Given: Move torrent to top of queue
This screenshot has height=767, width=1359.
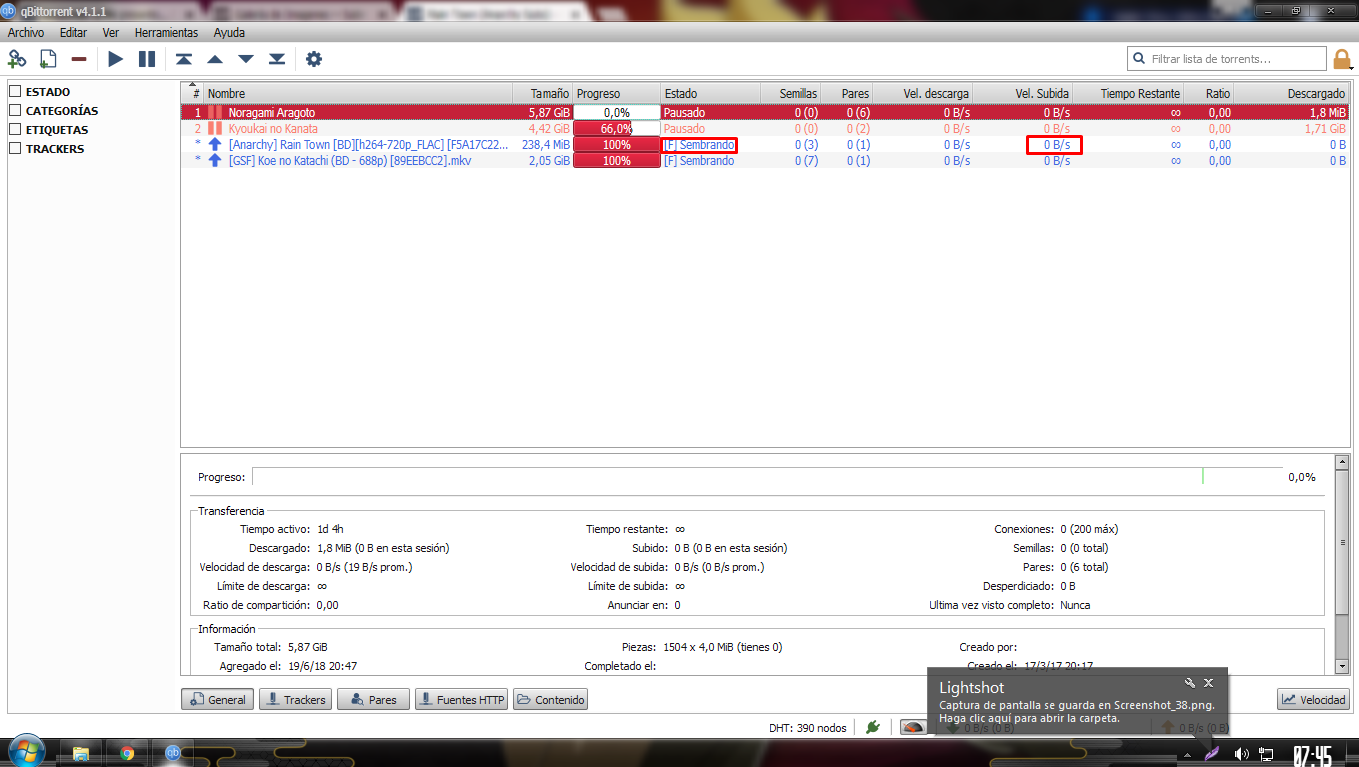Looking at the screenshot, I should tap(184, 59).
